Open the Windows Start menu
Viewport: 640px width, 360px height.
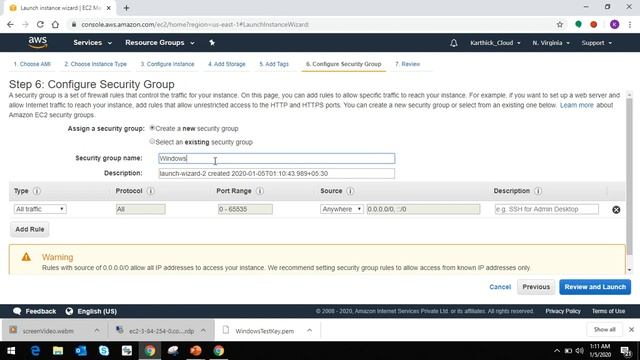point(11,351)
